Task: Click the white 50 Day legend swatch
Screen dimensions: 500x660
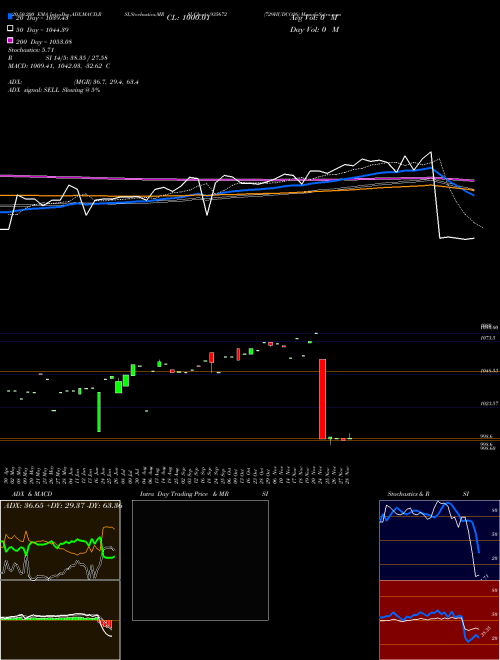Action: point(11,29)
